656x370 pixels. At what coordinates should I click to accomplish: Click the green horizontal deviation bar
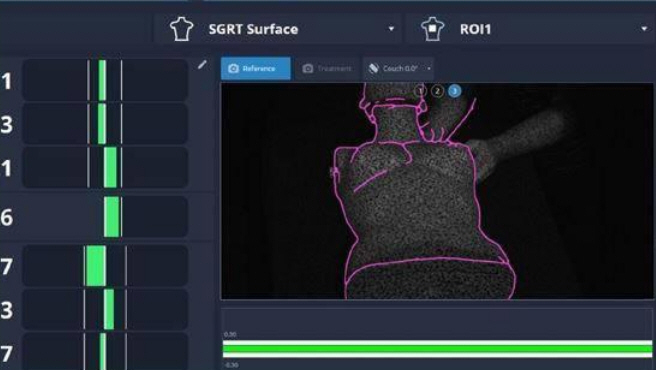(x=437, y=349)
